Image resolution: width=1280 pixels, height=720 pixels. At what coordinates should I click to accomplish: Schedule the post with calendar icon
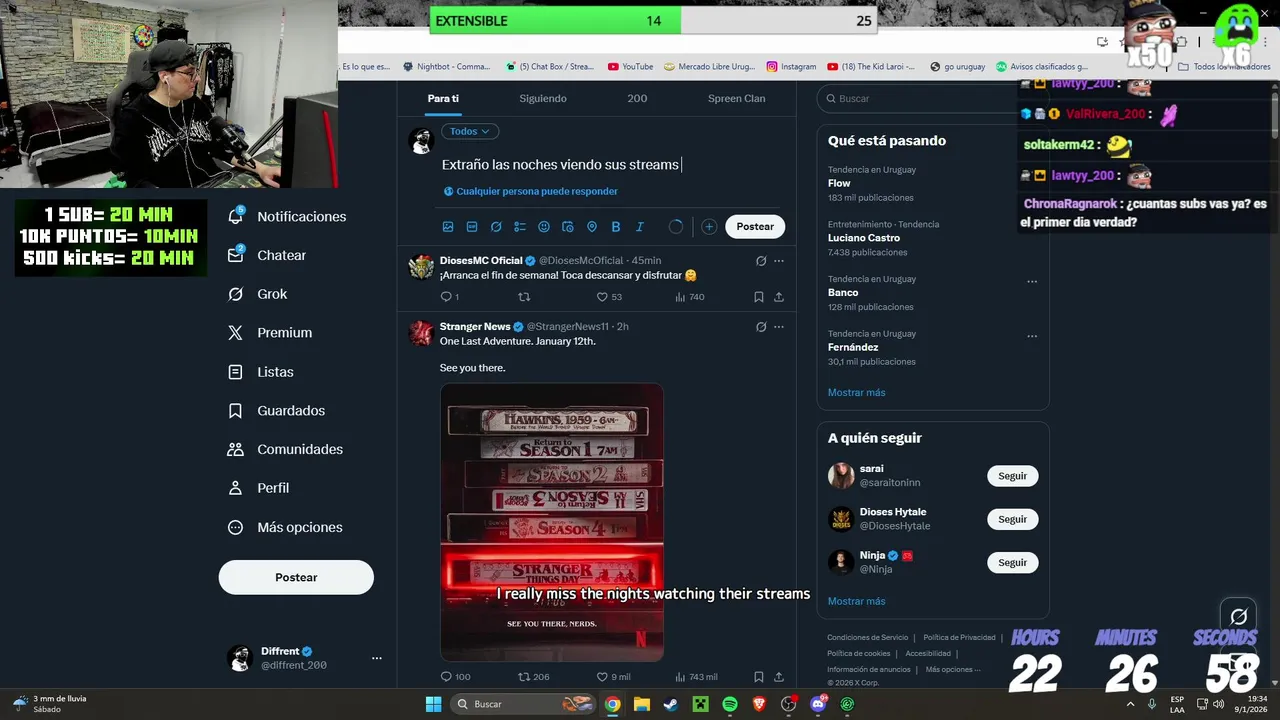tap(568, 227)
